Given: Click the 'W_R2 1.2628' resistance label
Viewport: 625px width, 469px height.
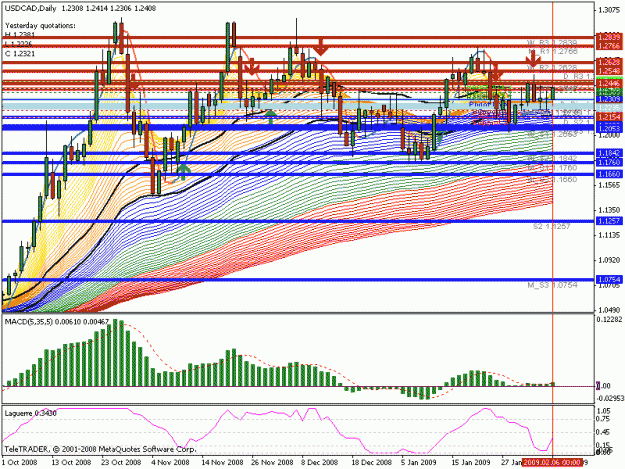Looking at the screenshot, I should (552, 68).
